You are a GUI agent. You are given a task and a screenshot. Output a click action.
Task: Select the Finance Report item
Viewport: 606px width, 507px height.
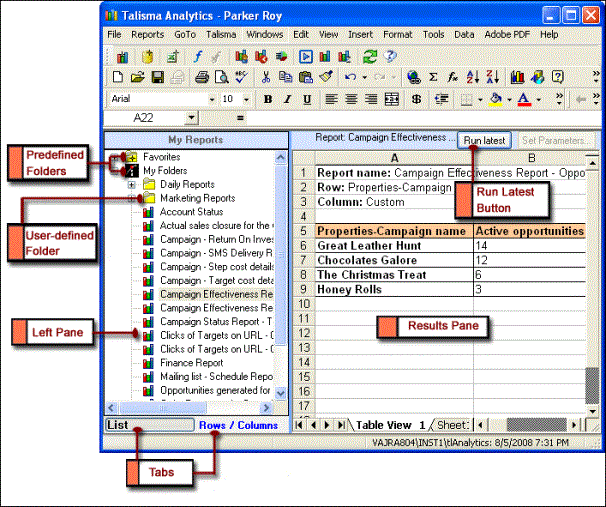click(x=191, y=363)
